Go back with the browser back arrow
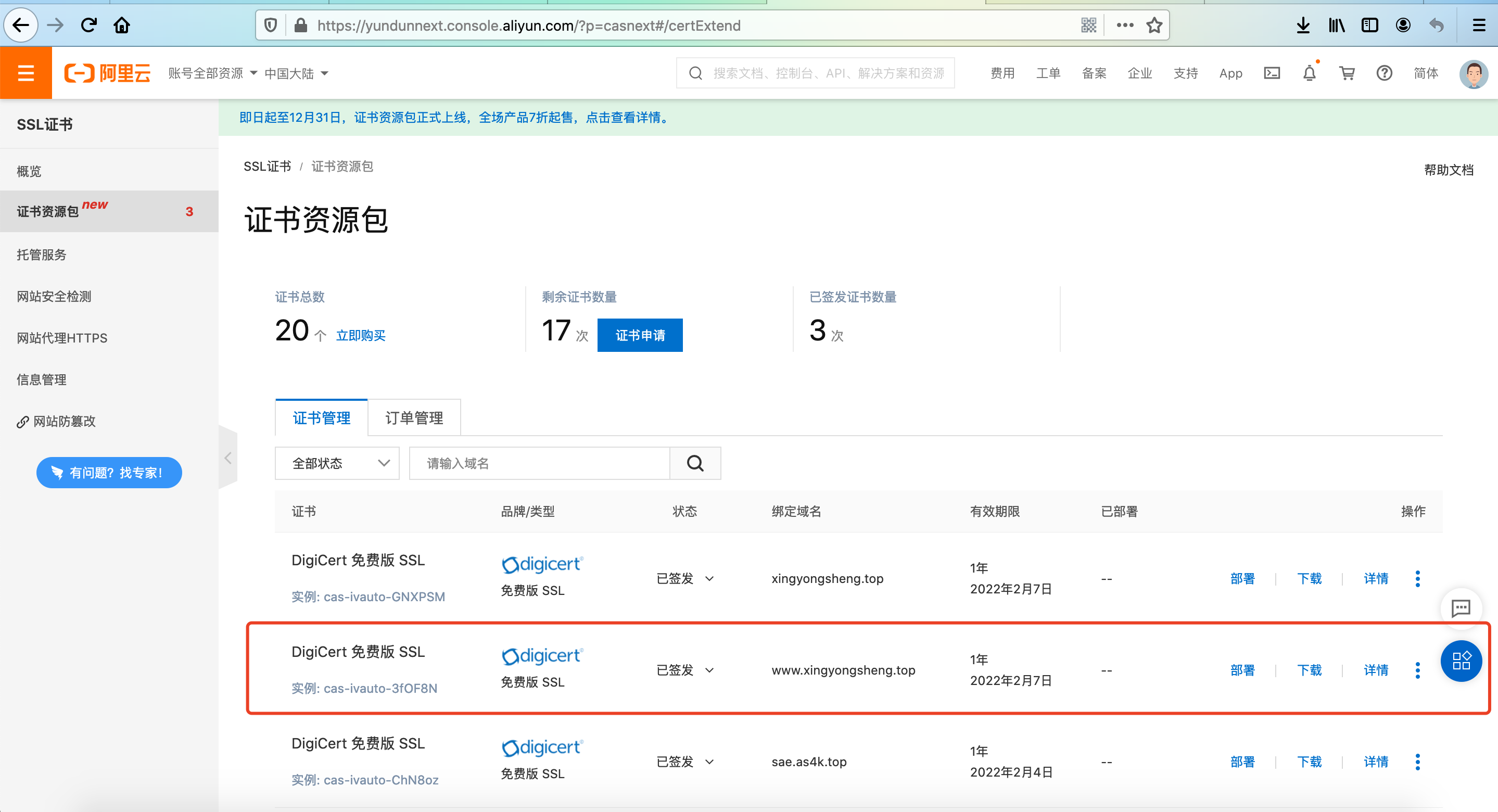Screen dimensions: 1498x812 click(x=21, y=25)
